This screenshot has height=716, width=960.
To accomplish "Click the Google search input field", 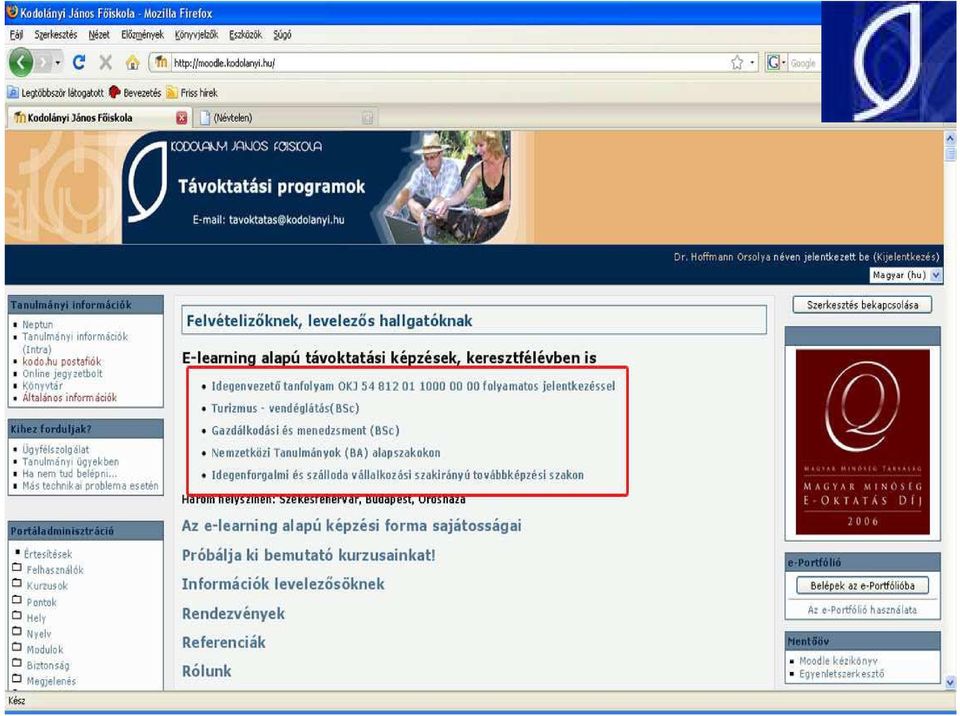I will [804, 62].
